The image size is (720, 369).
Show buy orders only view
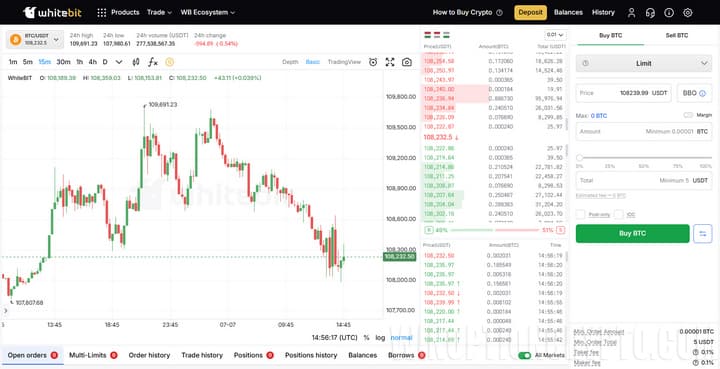click(446, 35)
